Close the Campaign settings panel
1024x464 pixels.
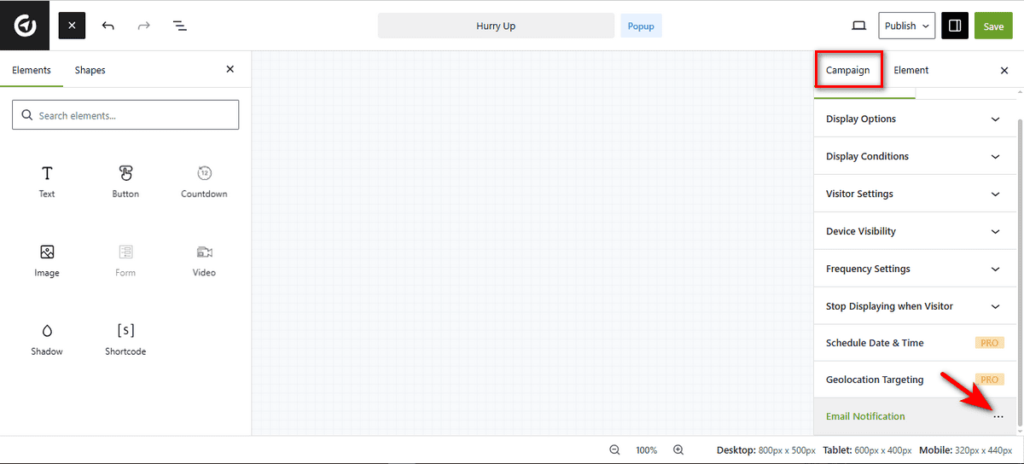pyautogui.click(x=1004, y=71)
